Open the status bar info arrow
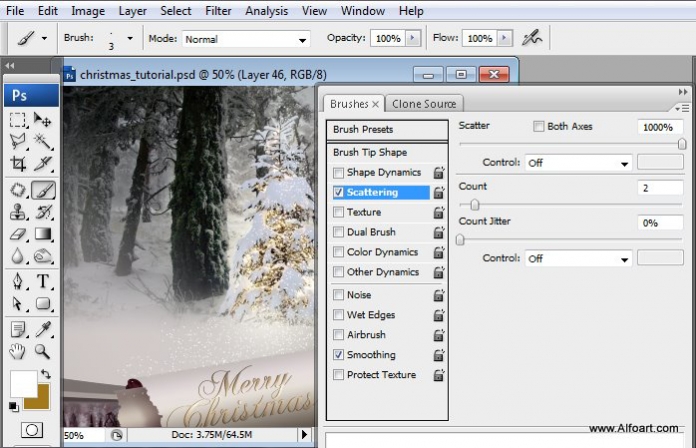The width and height of the screenshot is (696, 448). [304, 435]
